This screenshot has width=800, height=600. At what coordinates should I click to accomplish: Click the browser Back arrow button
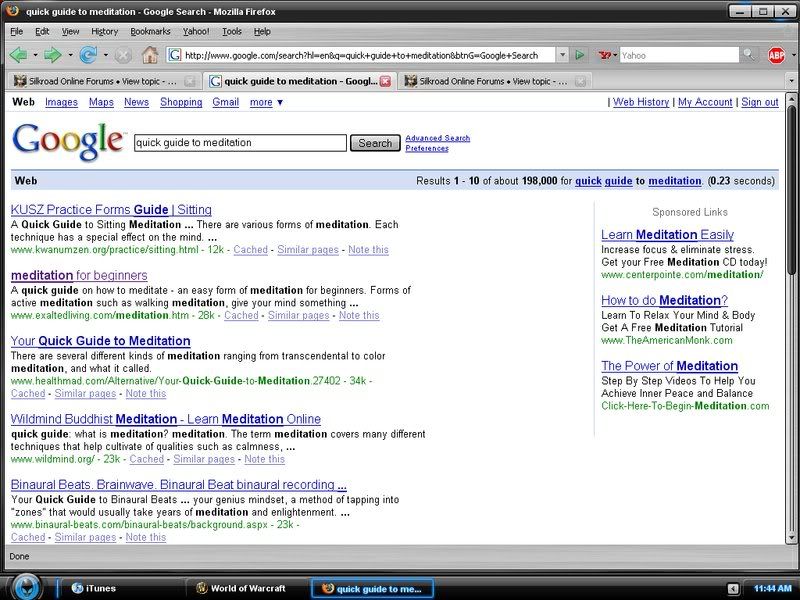pyautogui.click(x=18, y=54)
